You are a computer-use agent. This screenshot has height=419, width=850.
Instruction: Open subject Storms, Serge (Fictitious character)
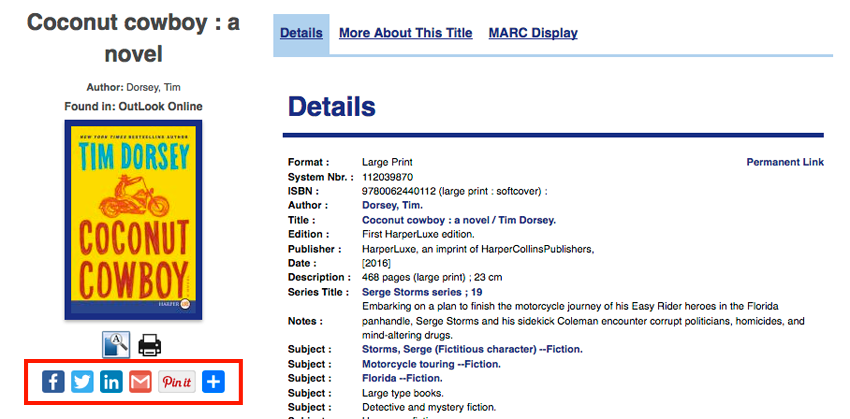tap(471, 349)
